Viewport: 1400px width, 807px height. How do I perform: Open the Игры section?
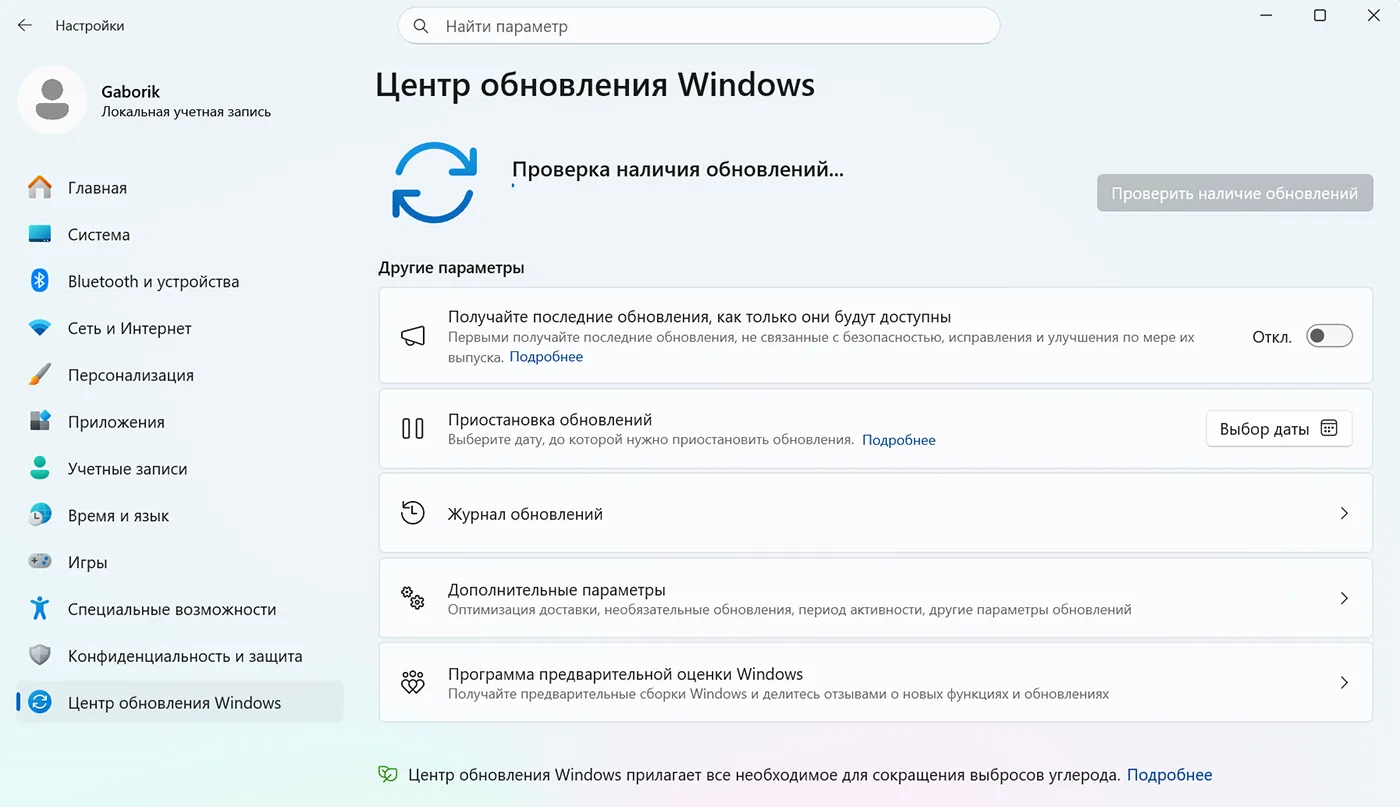tap(180, 562)
